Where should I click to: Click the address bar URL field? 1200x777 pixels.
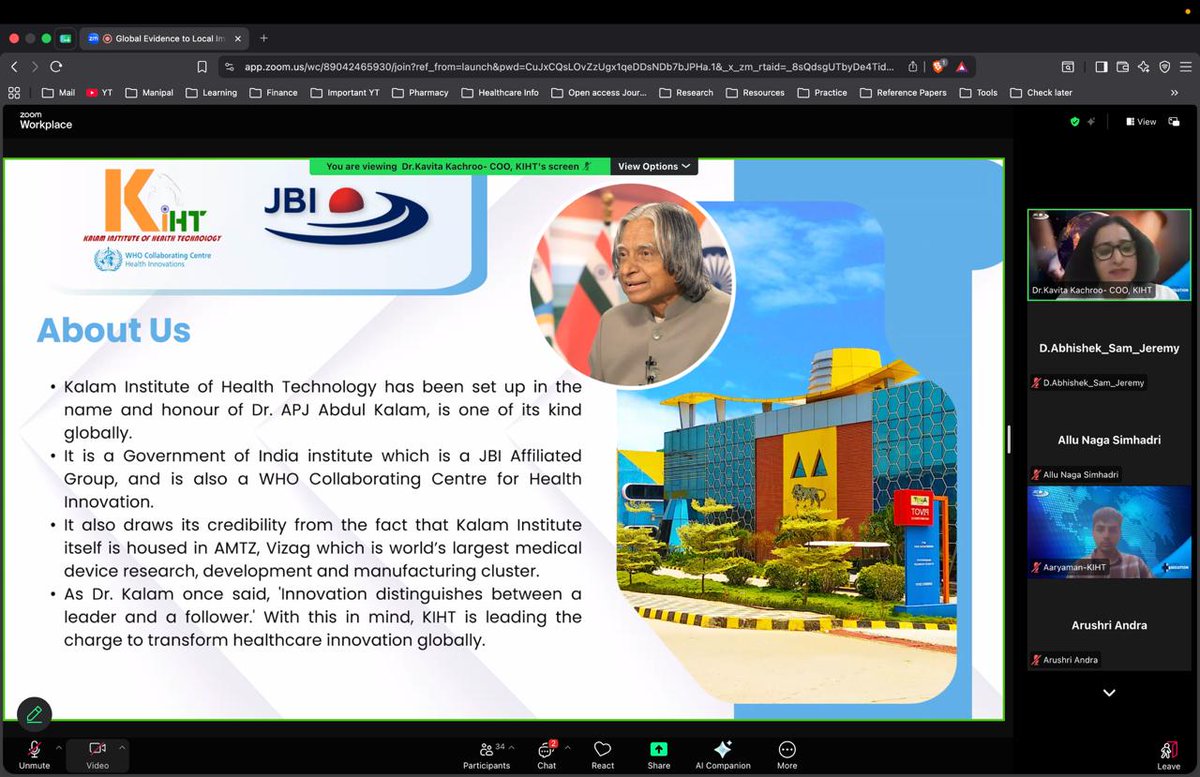point(568,66)
